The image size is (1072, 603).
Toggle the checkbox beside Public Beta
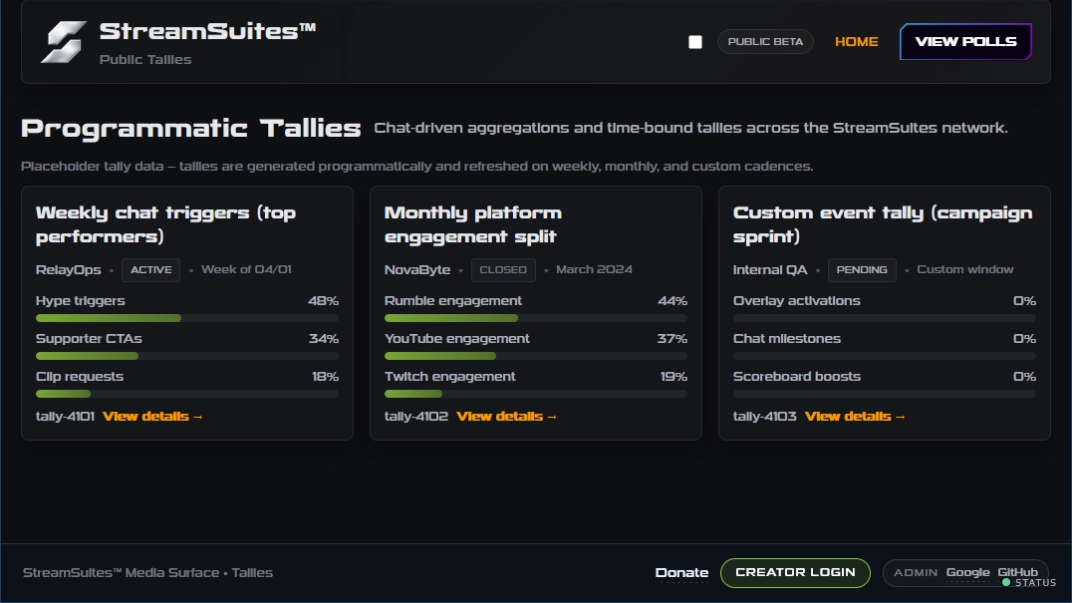[695, 42]
